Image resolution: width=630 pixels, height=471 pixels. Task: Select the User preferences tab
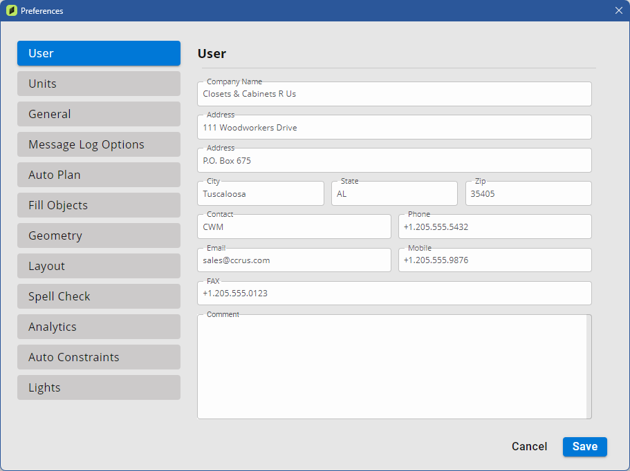coord(99,53)
